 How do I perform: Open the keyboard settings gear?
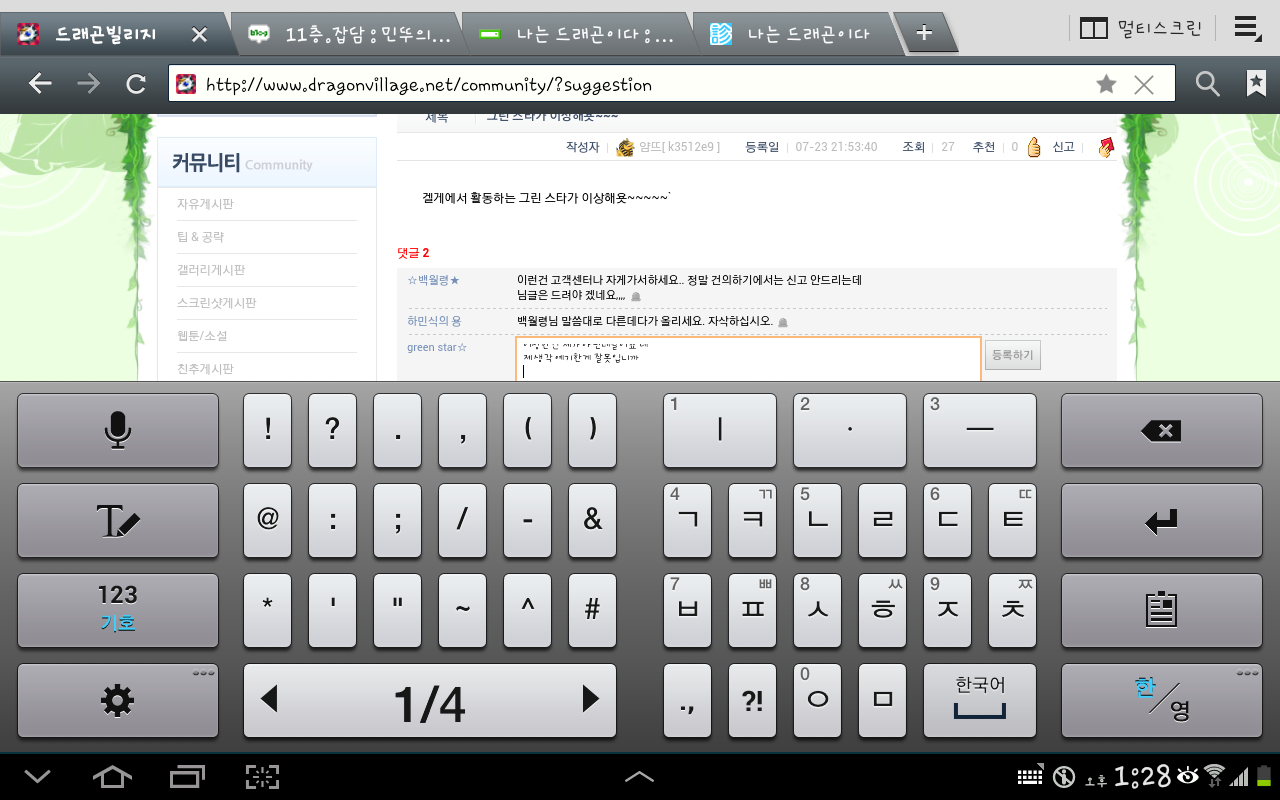(118, 701)
